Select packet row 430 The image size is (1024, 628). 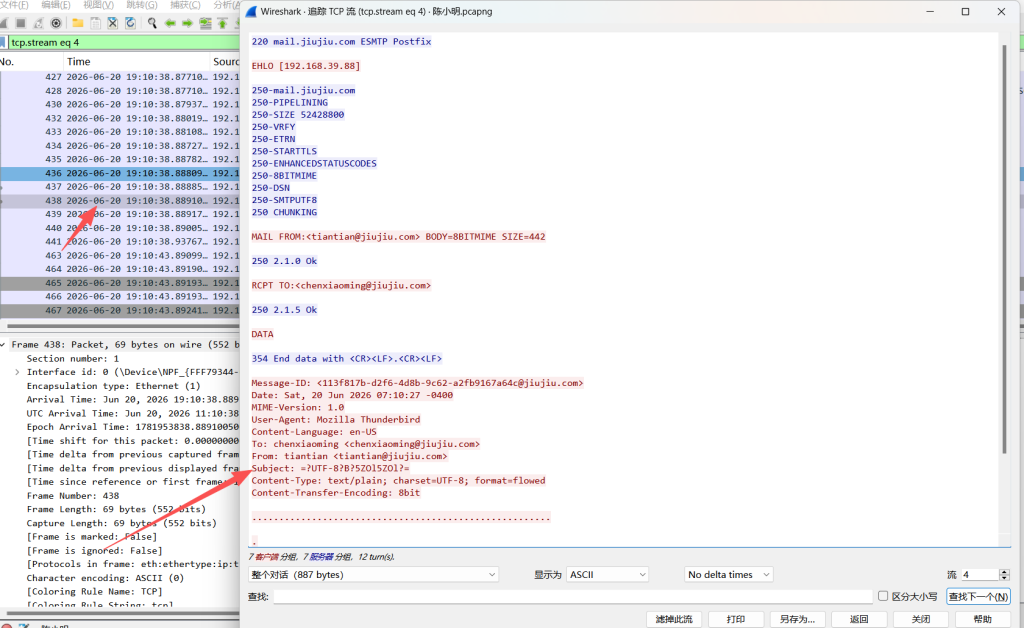click(120, 104)
